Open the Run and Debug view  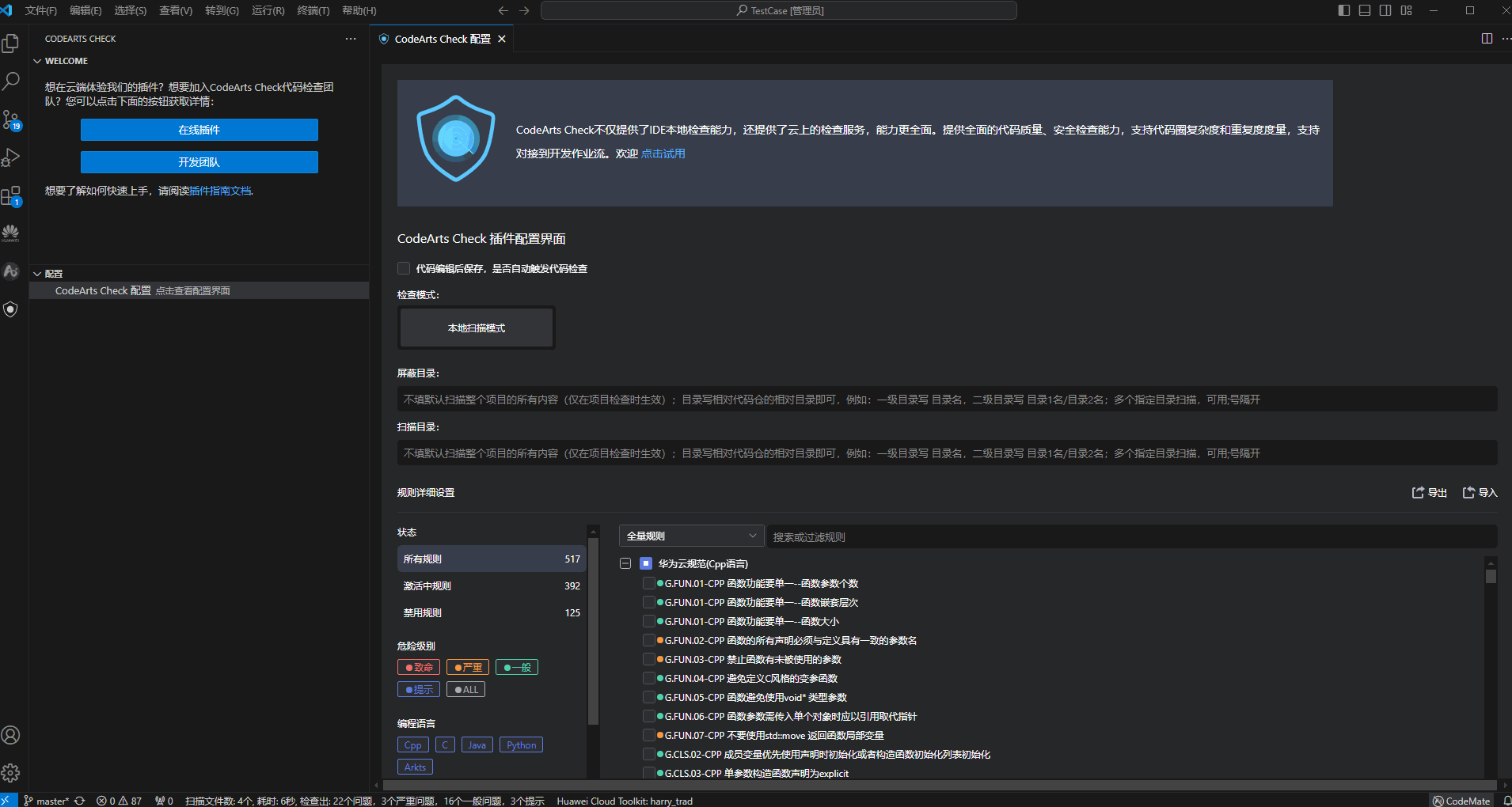point(11,157)
